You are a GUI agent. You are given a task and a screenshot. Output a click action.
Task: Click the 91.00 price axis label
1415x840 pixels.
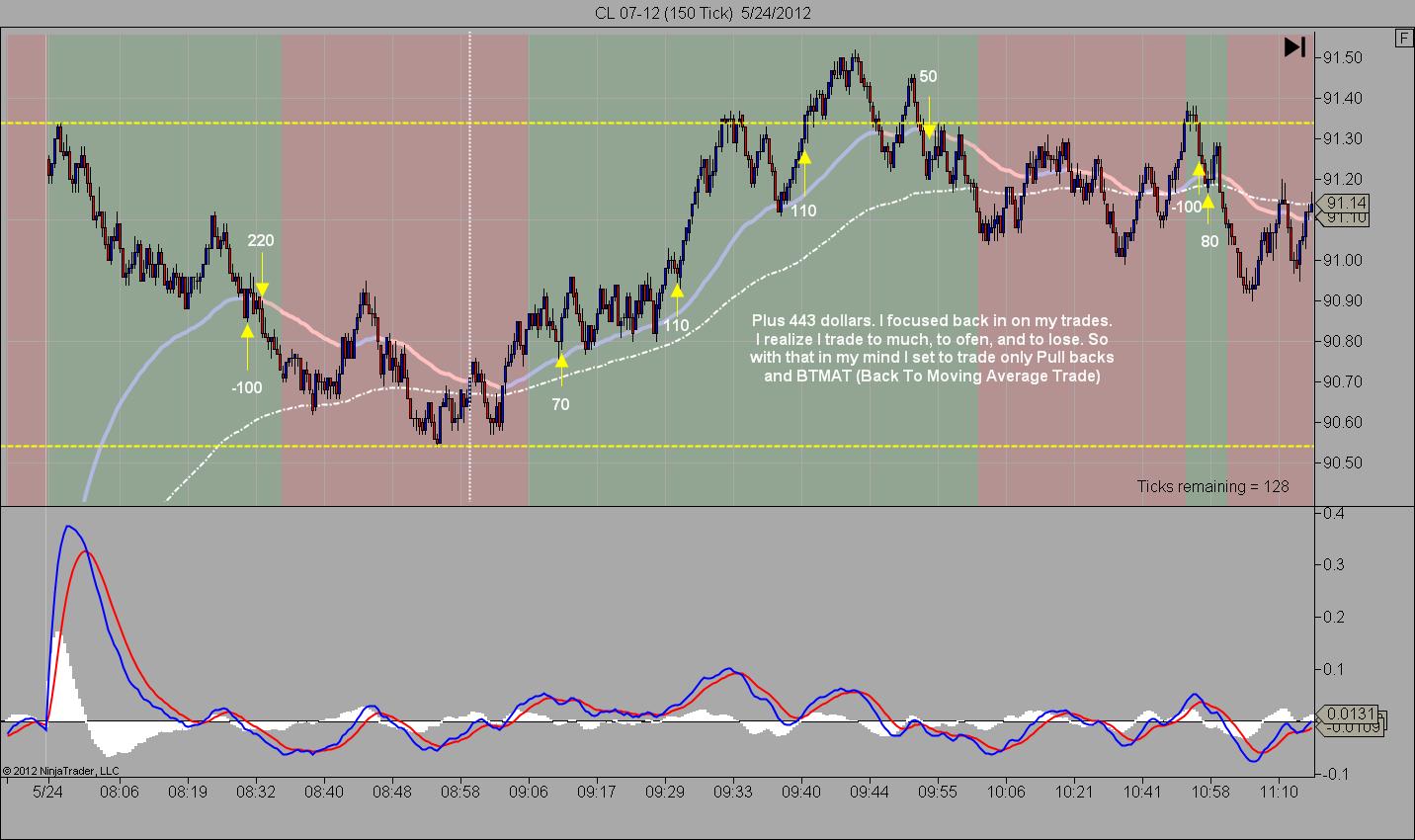(1343, 260)
